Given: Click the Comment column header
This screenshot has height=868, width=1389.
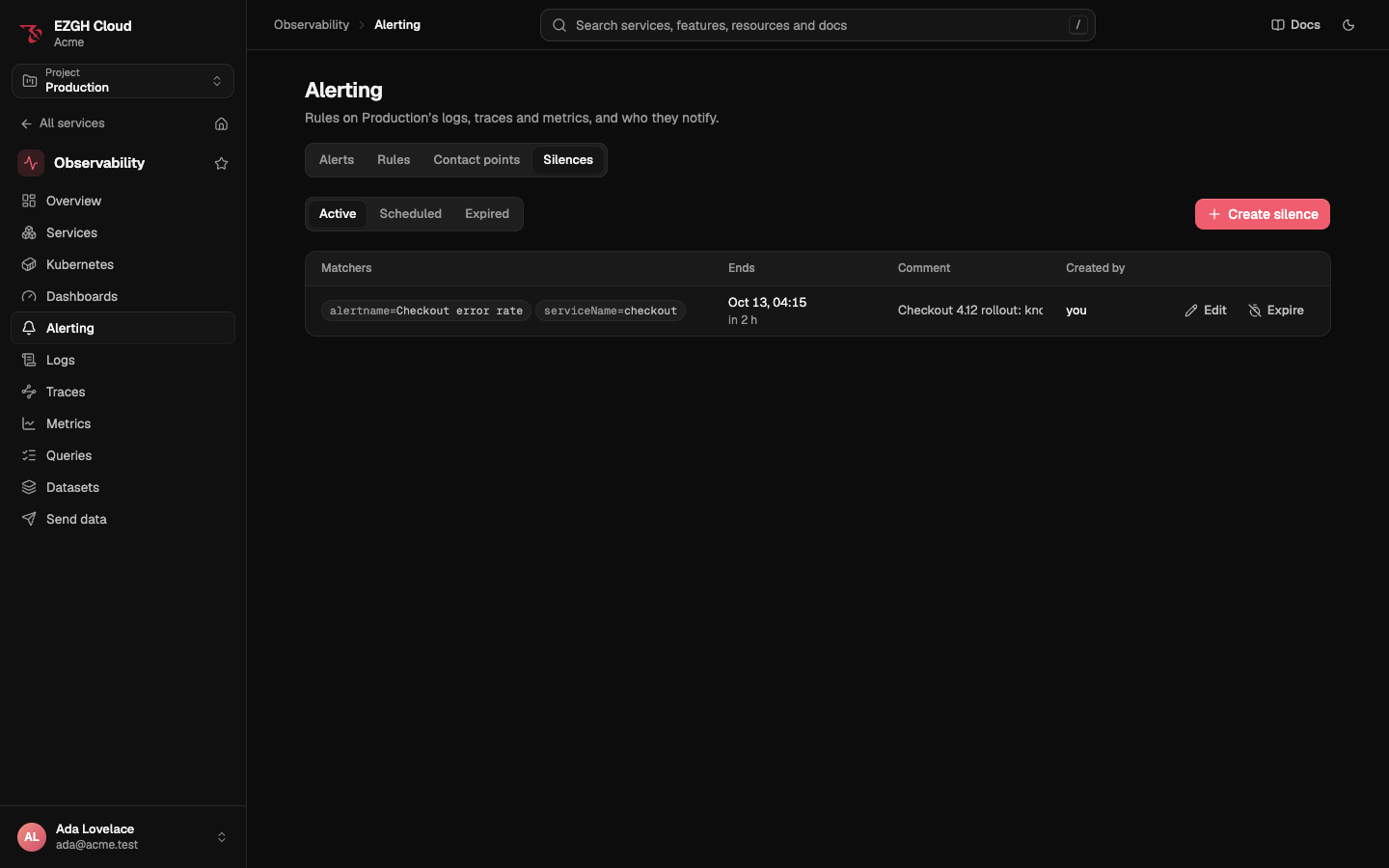Looking at the screenshot, I should 924,268.
